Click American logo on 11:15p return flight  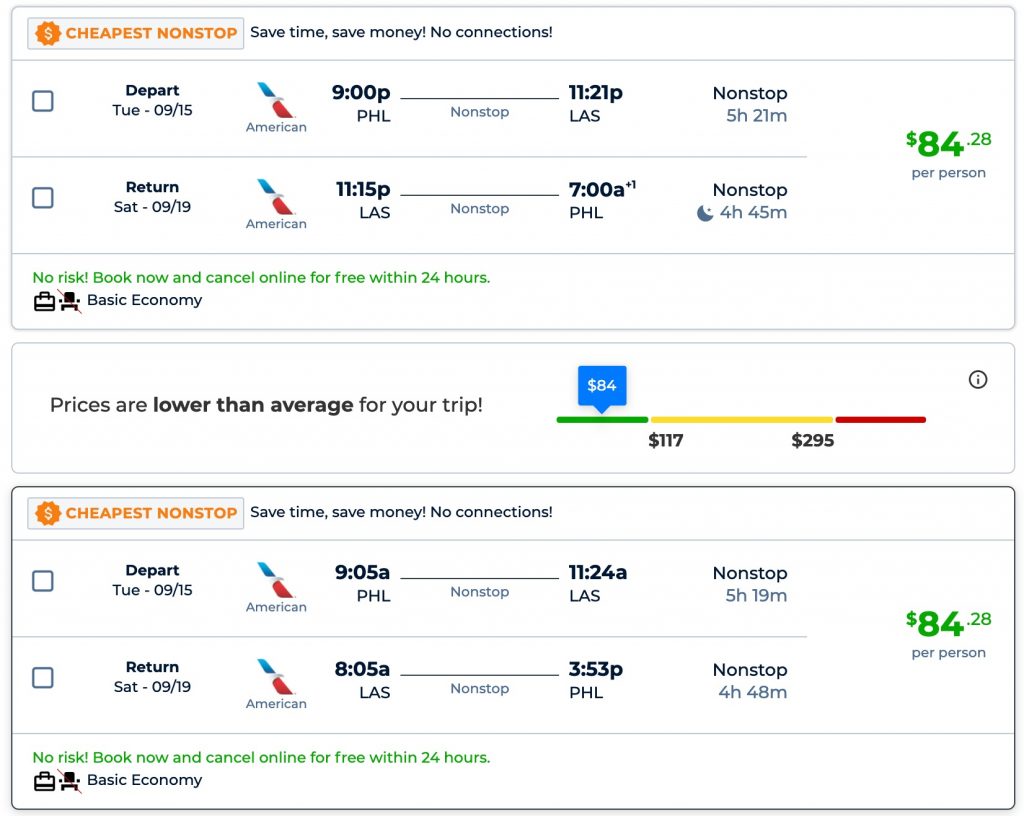click(x=276, y=198)
